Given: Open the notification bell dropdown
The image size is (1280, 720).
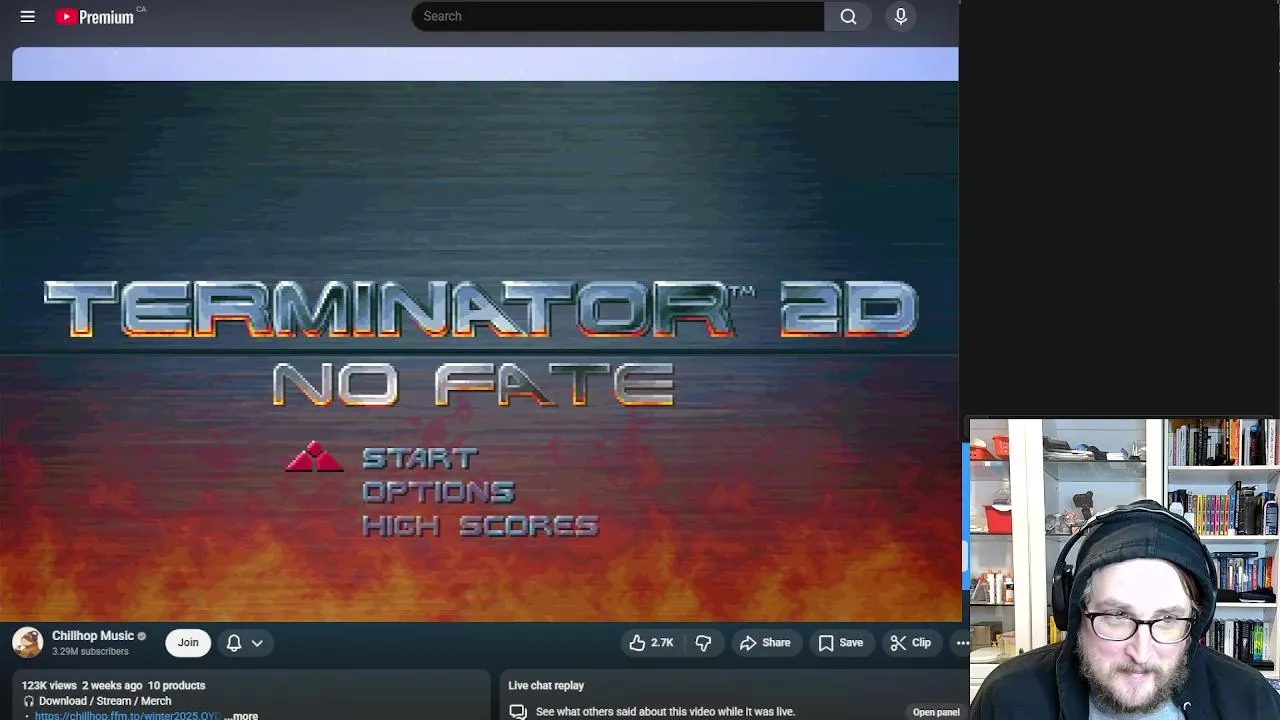Looking at the screenshot, I should pyautogui.click(x=244, y=643).
